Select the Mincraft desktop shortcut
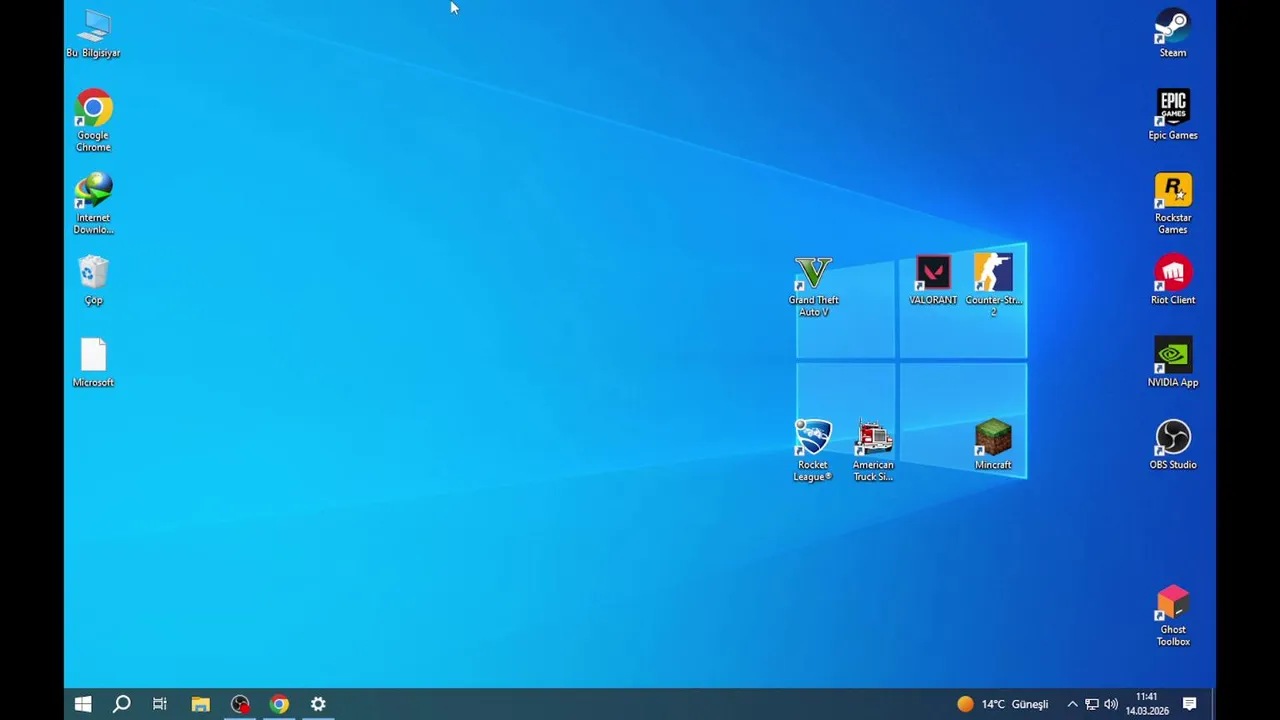1280x720 pixels. coord(993,445)
